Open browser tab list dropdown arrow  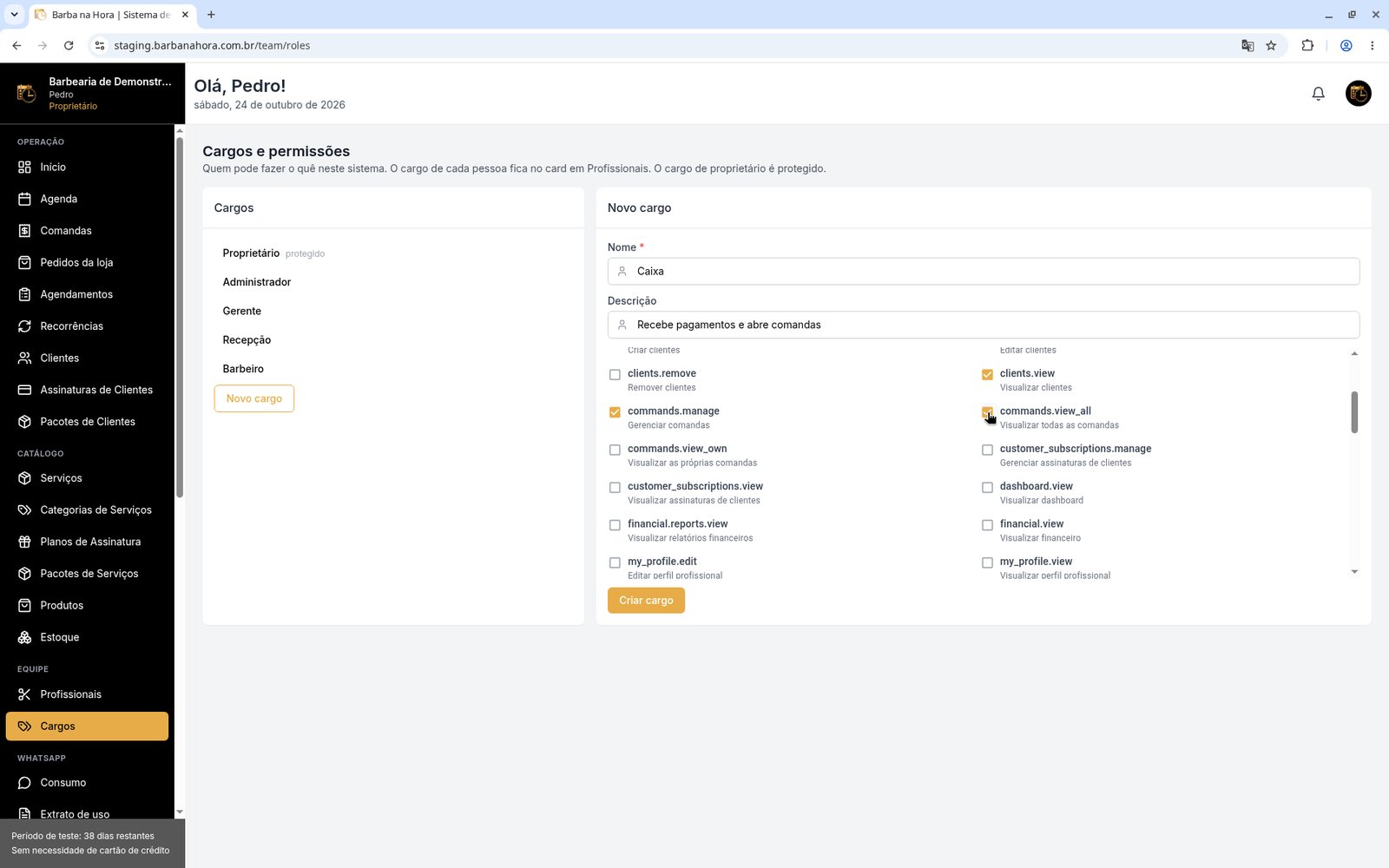click(x=14, y=15)
